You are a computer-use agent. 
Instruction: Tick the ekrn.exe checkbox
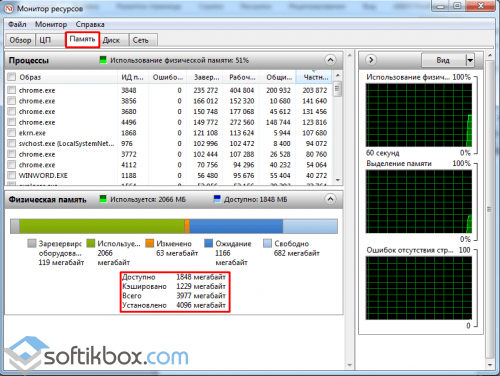click(12, 133)
